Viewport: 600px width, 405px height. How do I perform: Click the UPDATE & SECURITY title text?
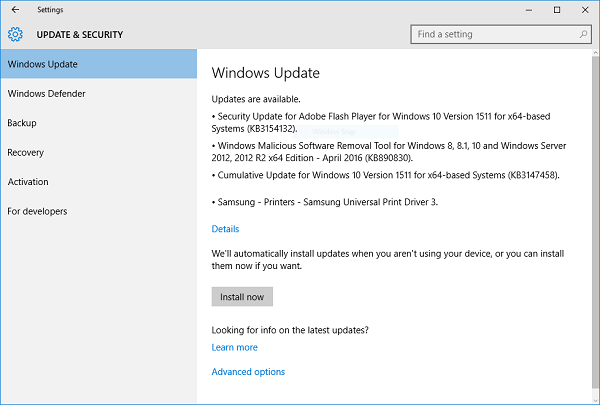coord(80,34)
